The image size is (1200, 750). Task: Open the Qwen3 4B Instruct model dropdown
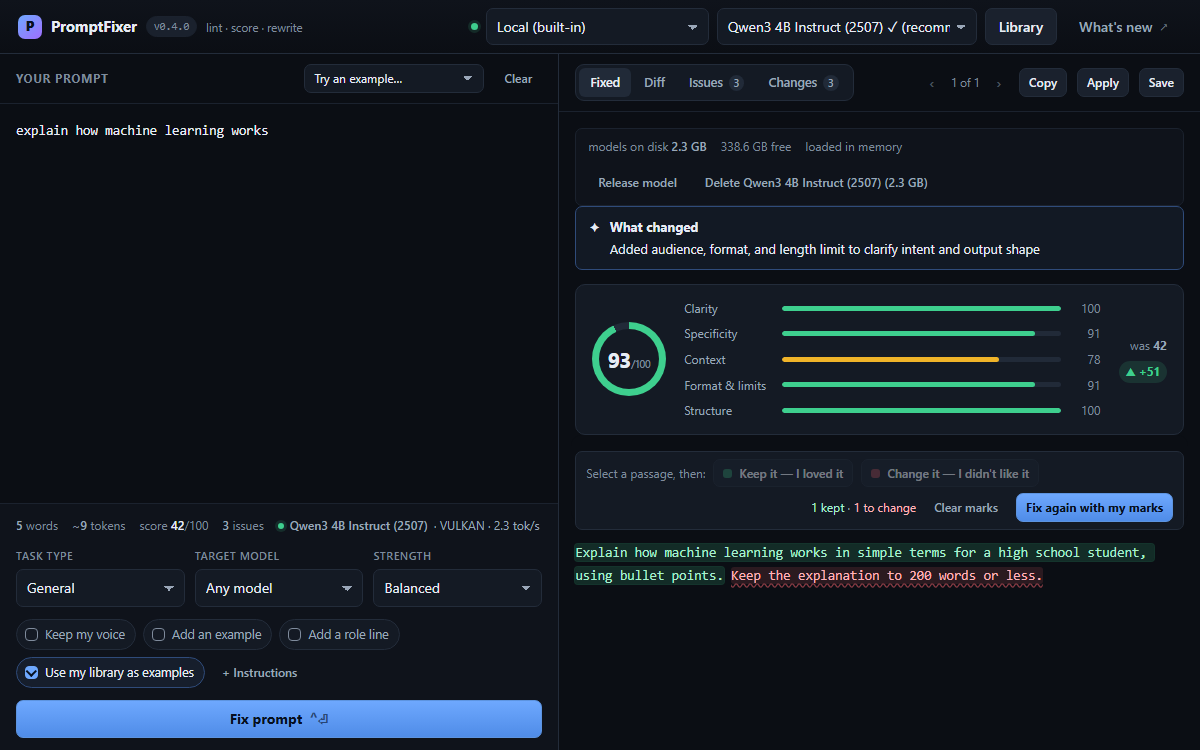(847, 27)
